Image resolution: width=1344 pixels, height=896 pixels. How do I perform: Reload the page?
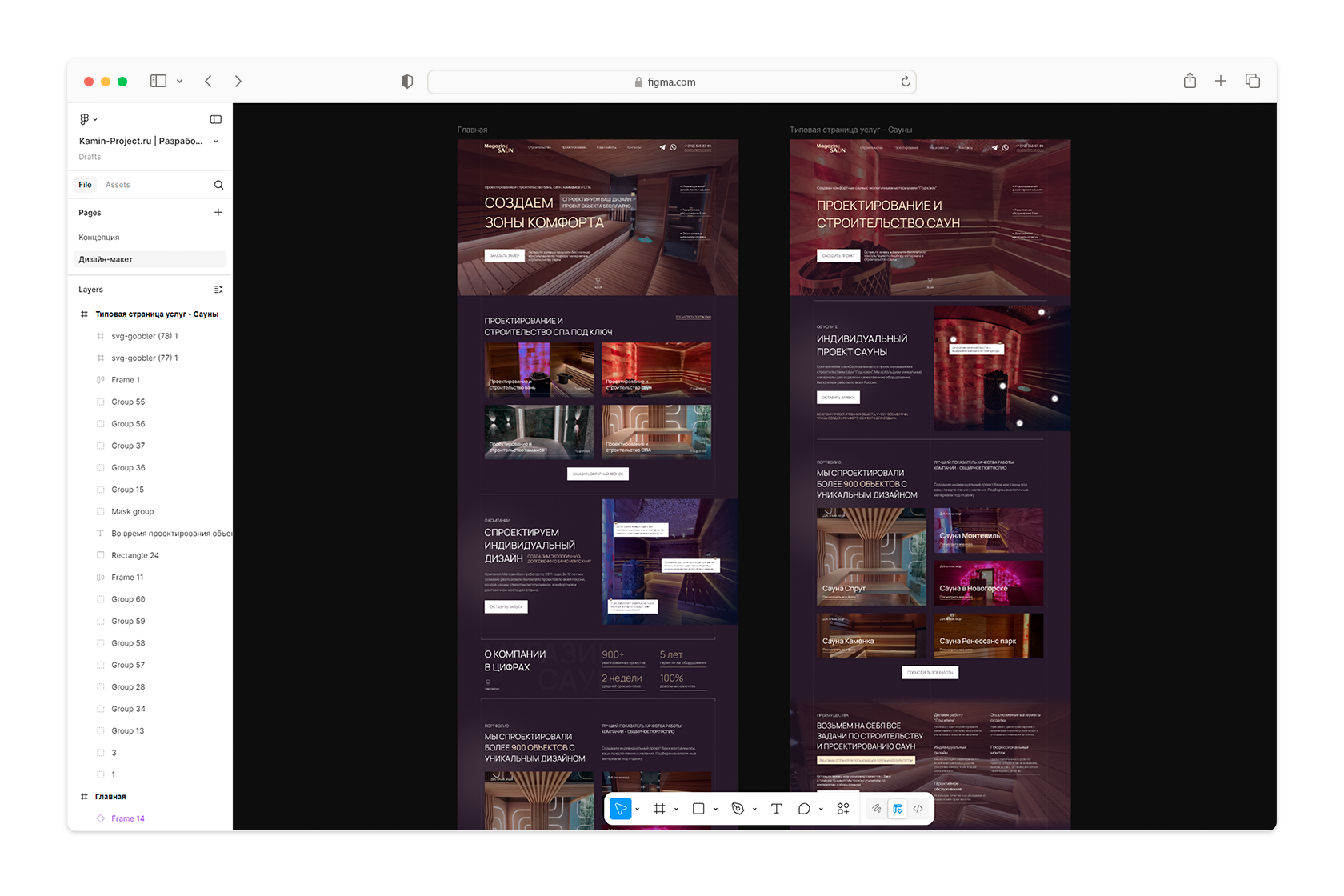pyautogui.click(x=906, y=82)
